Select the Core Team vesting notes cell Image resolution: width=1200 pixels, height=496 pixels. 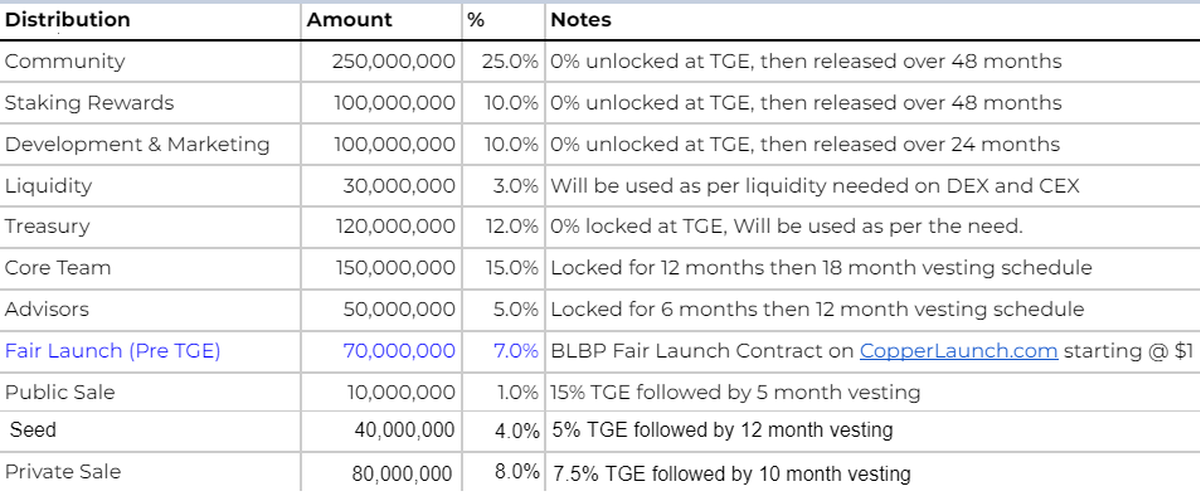coord(821,268)
